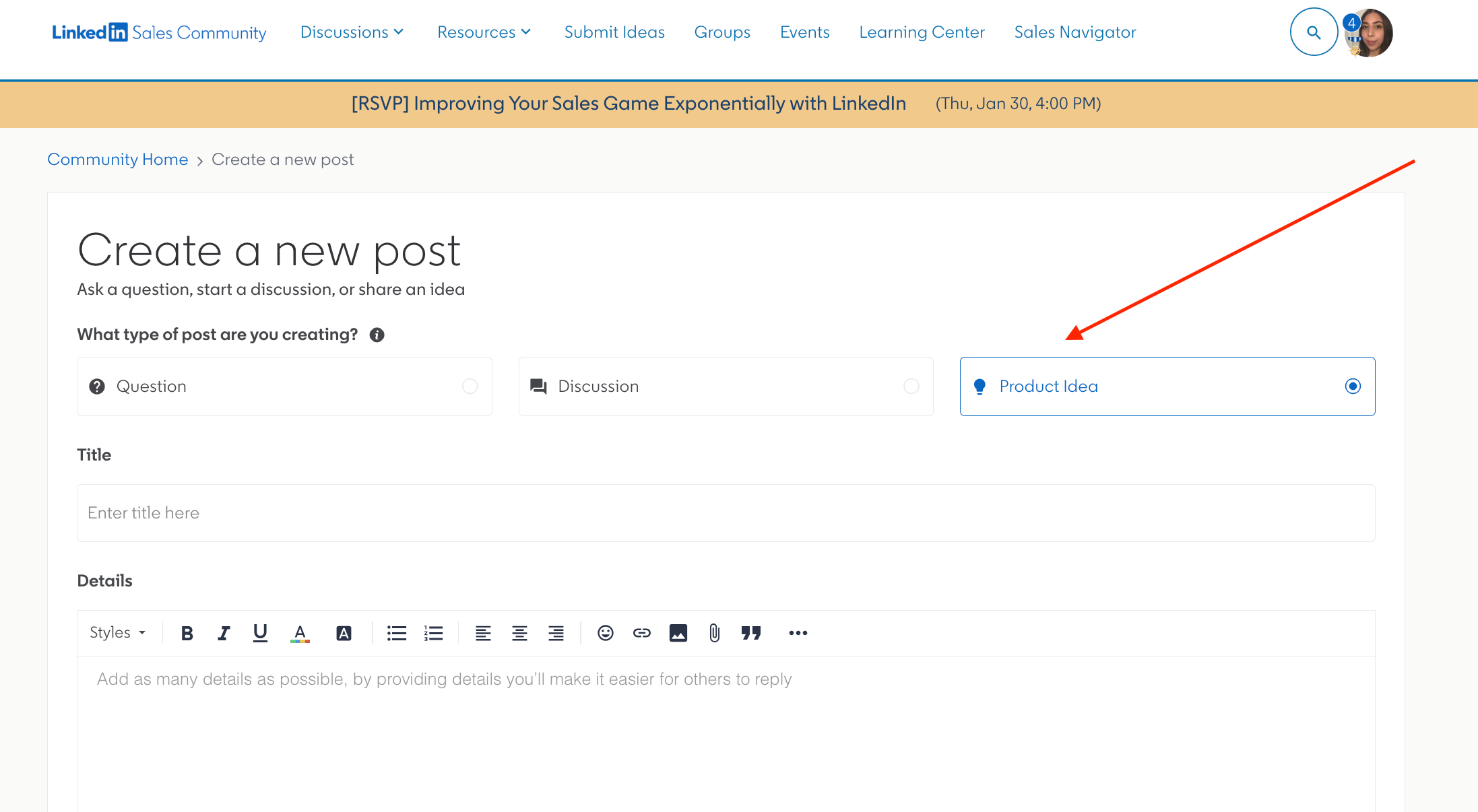
Task: Click the post type info icon
Action: point(377,335)
